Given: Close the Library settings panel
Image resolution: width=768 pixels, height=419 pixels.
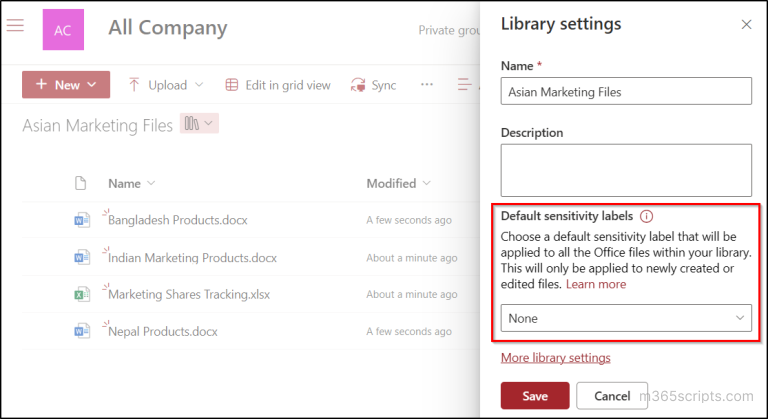Looking at the screenshot, I should [x=746, y=25].
